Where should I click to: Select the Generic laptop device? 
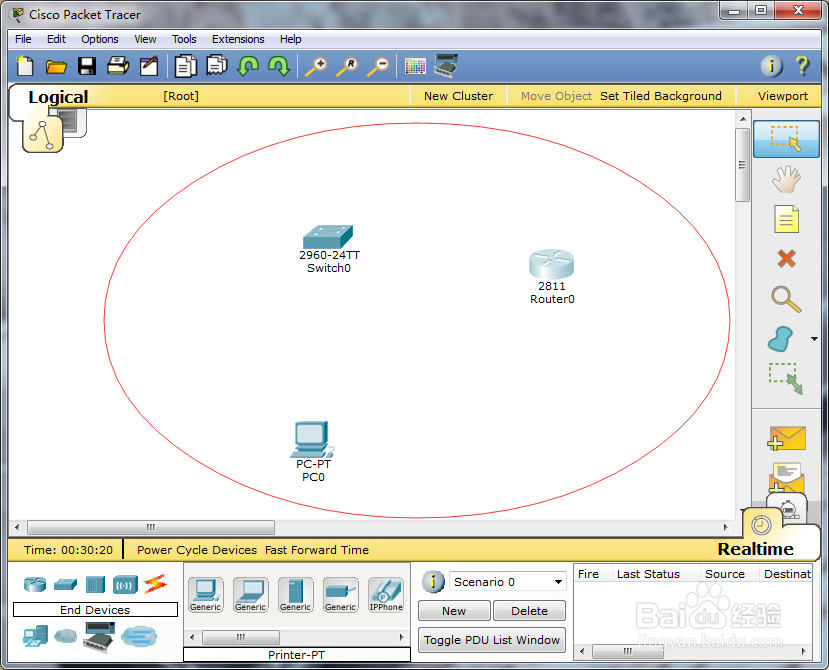click(x=251, y=595)
